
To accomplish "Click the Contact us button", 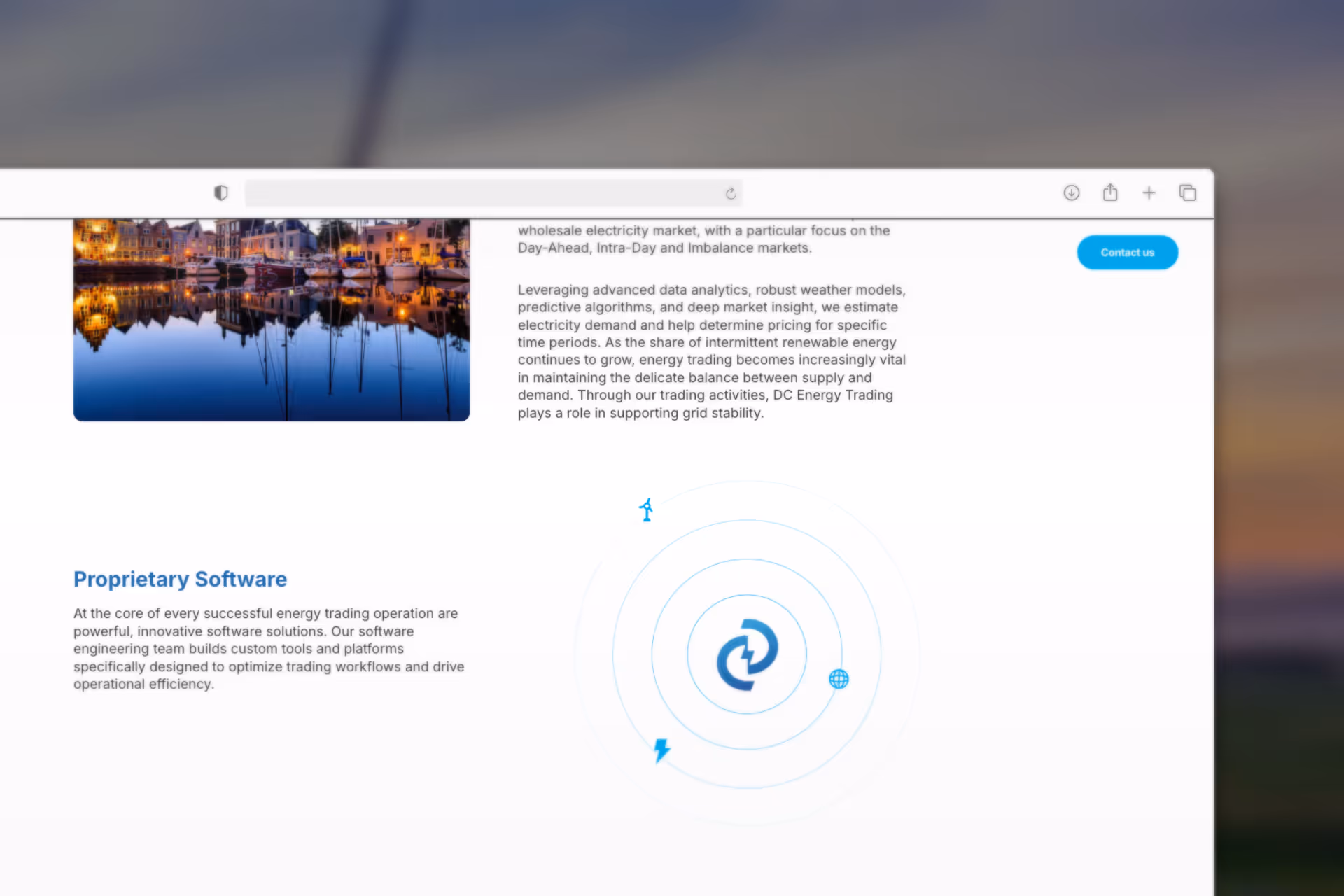I will click(1127, 253).
